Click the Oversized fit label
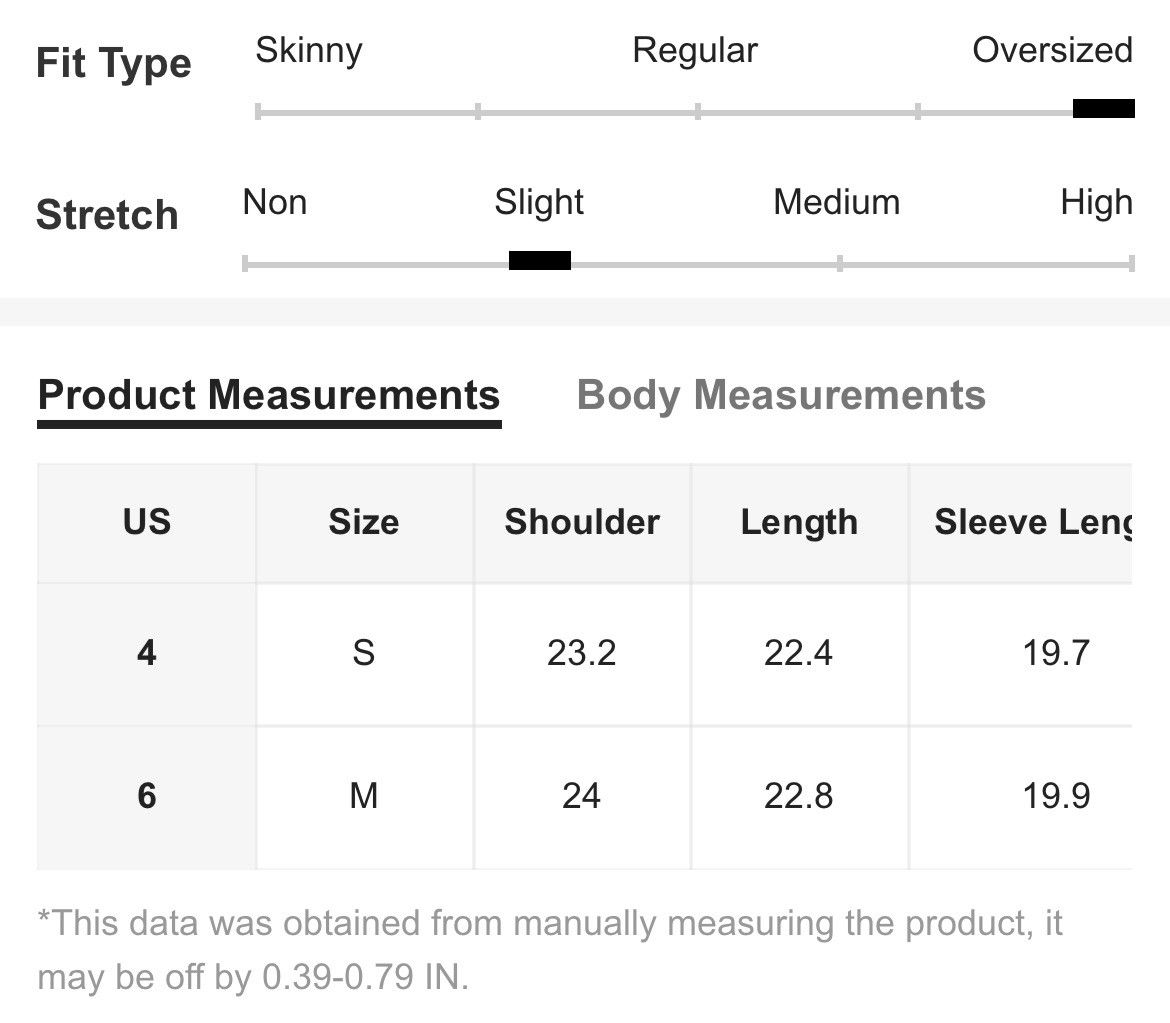The image size is (1170, 1023). pyautogui.click(x=1052, y=51)
